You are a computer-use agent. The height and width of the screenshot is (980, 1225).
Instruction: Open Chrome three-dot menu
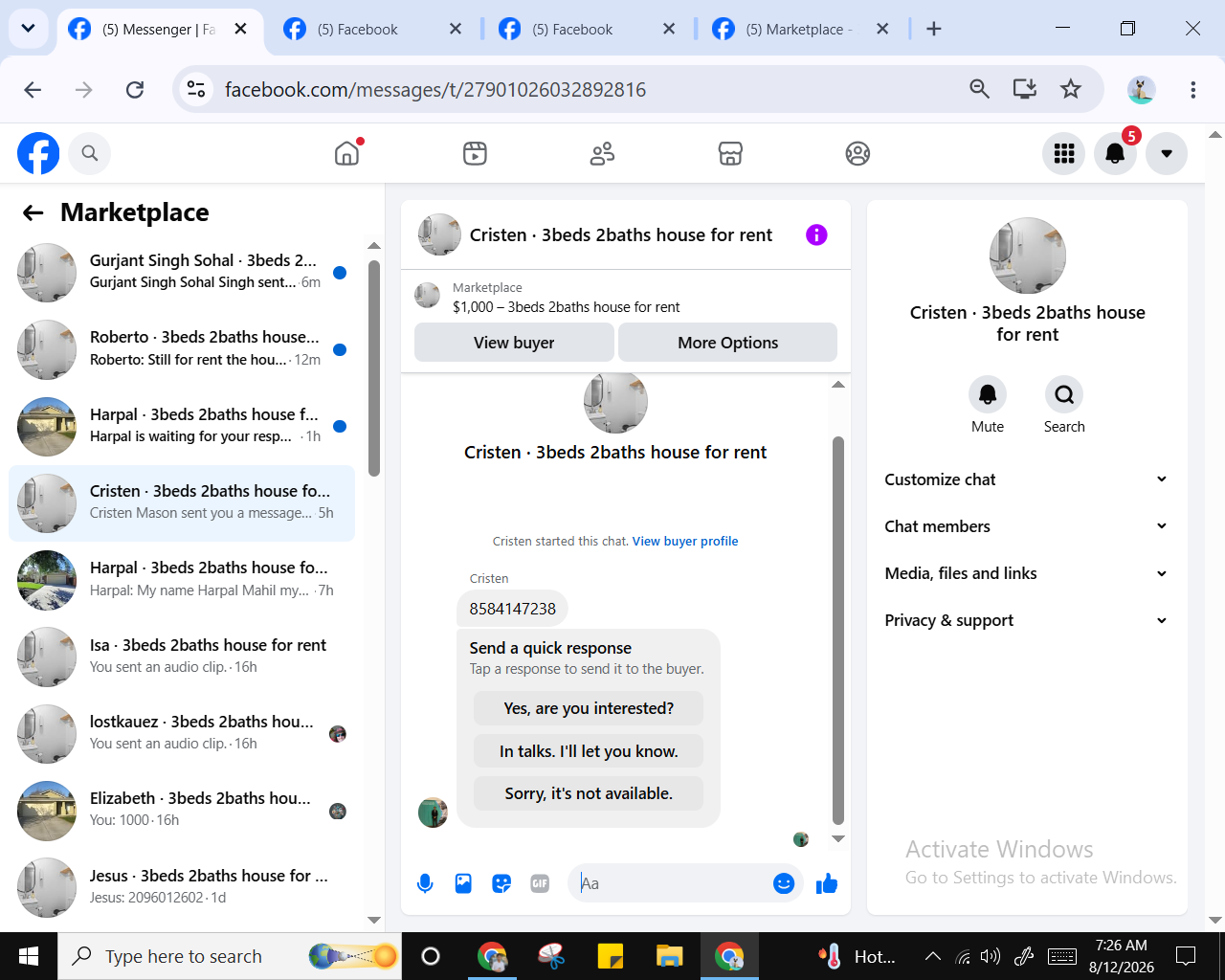click(x=1193, y=89)
